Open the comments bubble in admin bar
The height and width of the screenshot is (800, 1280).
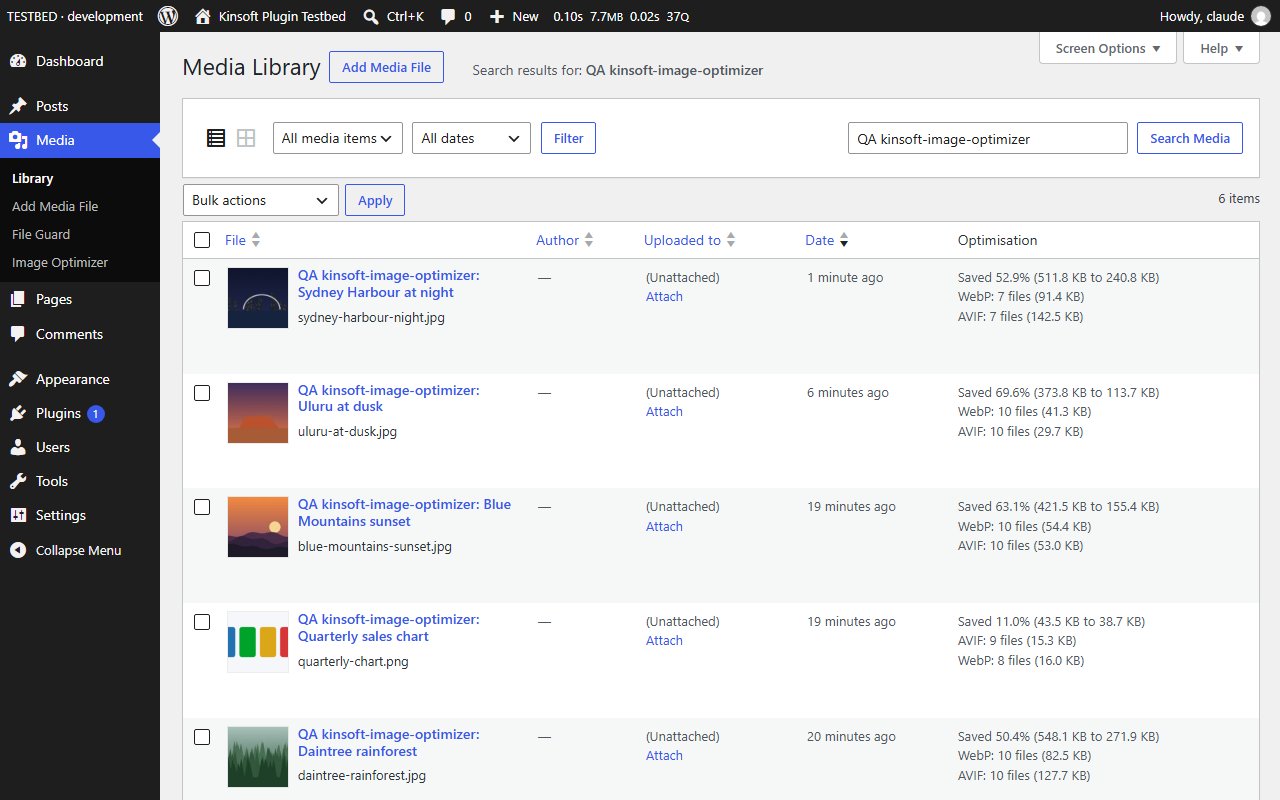(448, 16)
